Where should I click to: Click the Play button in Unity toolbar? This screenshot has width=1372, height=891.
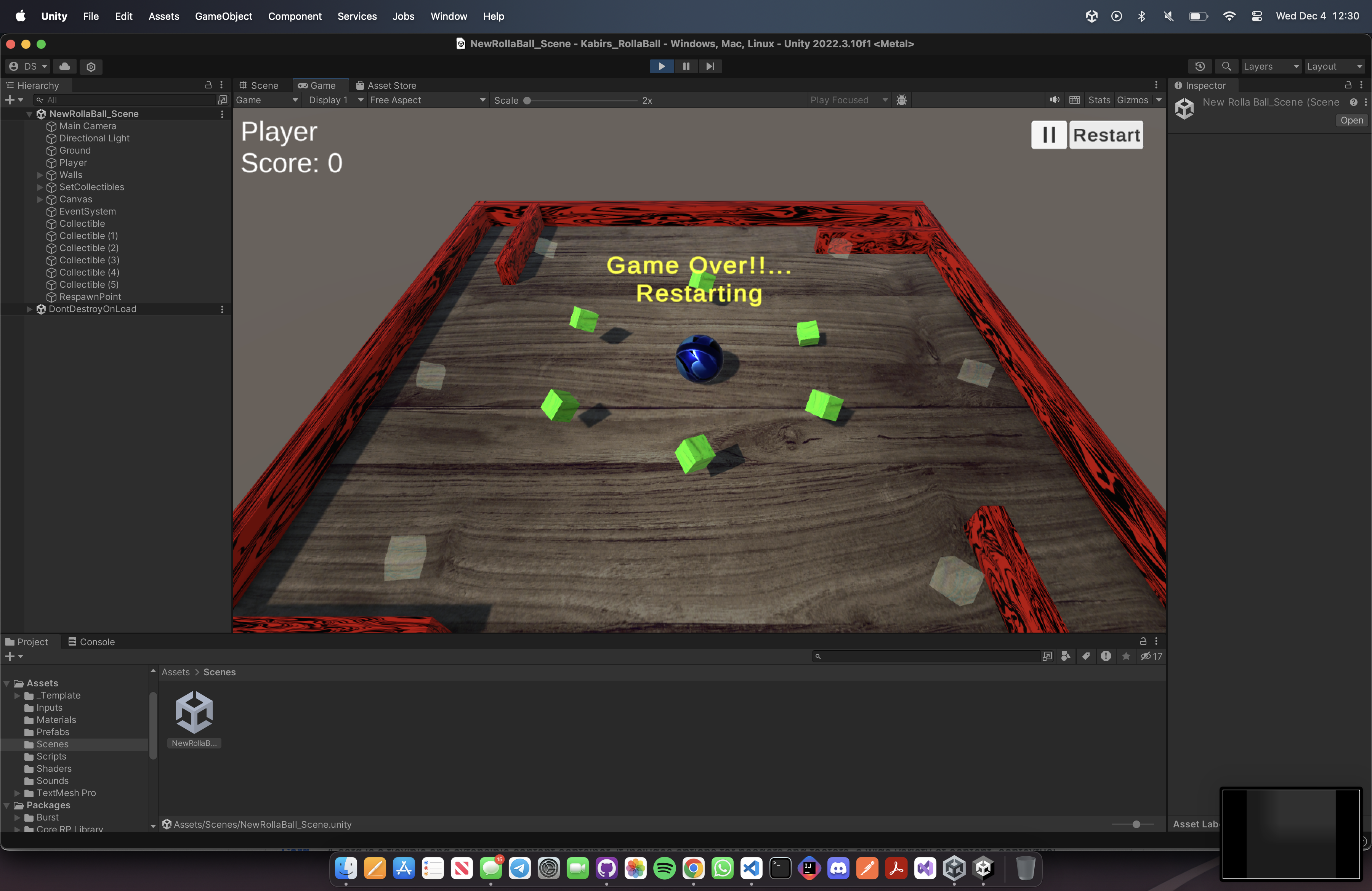coord(661,66)
